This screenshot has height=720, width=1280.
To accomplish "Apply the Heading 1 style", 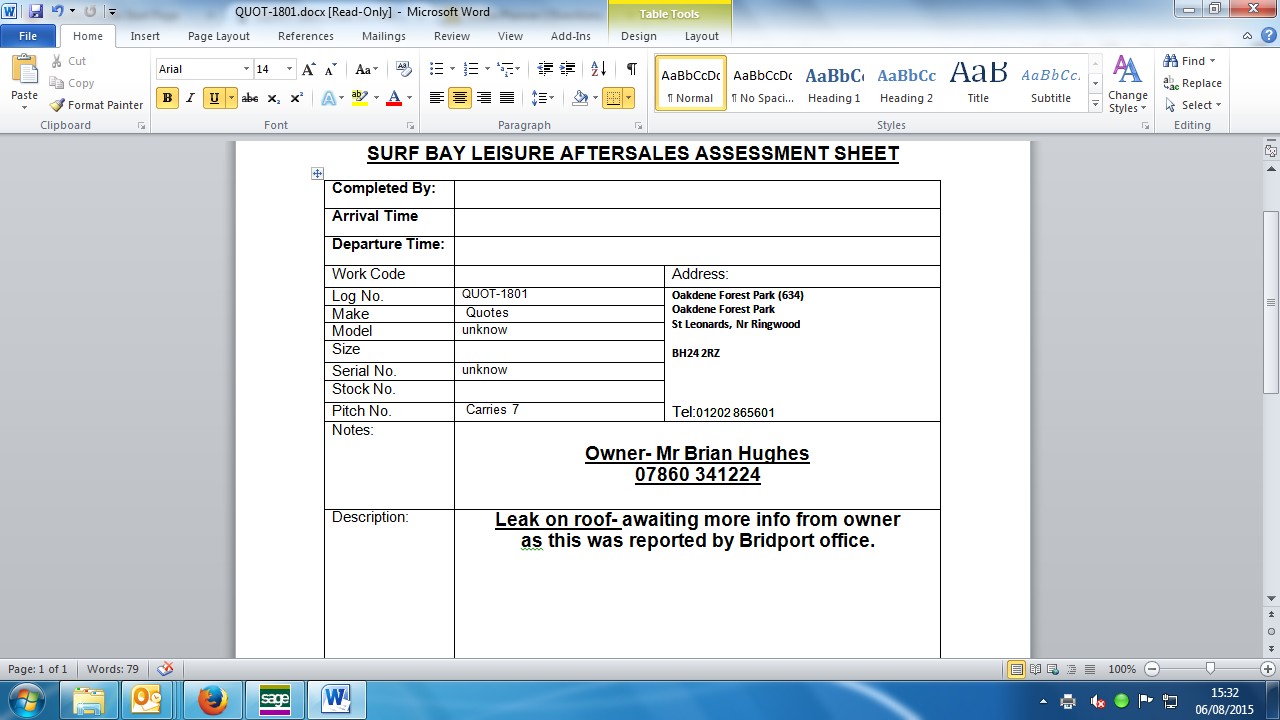I will point(834,83).
